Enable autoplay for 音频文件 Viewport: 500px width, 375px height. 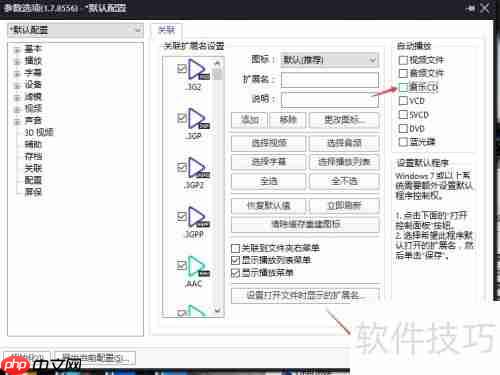tap(403, 73)
